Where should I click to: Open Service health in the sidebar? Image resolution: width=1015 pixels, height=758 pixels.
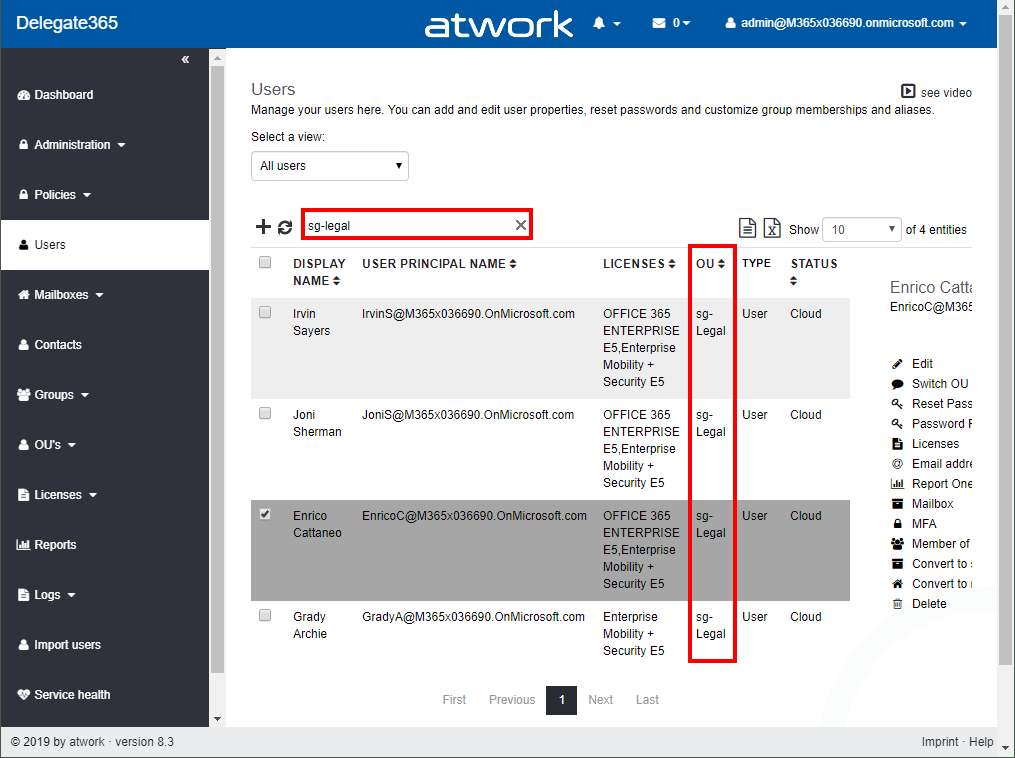pos(105,695)
